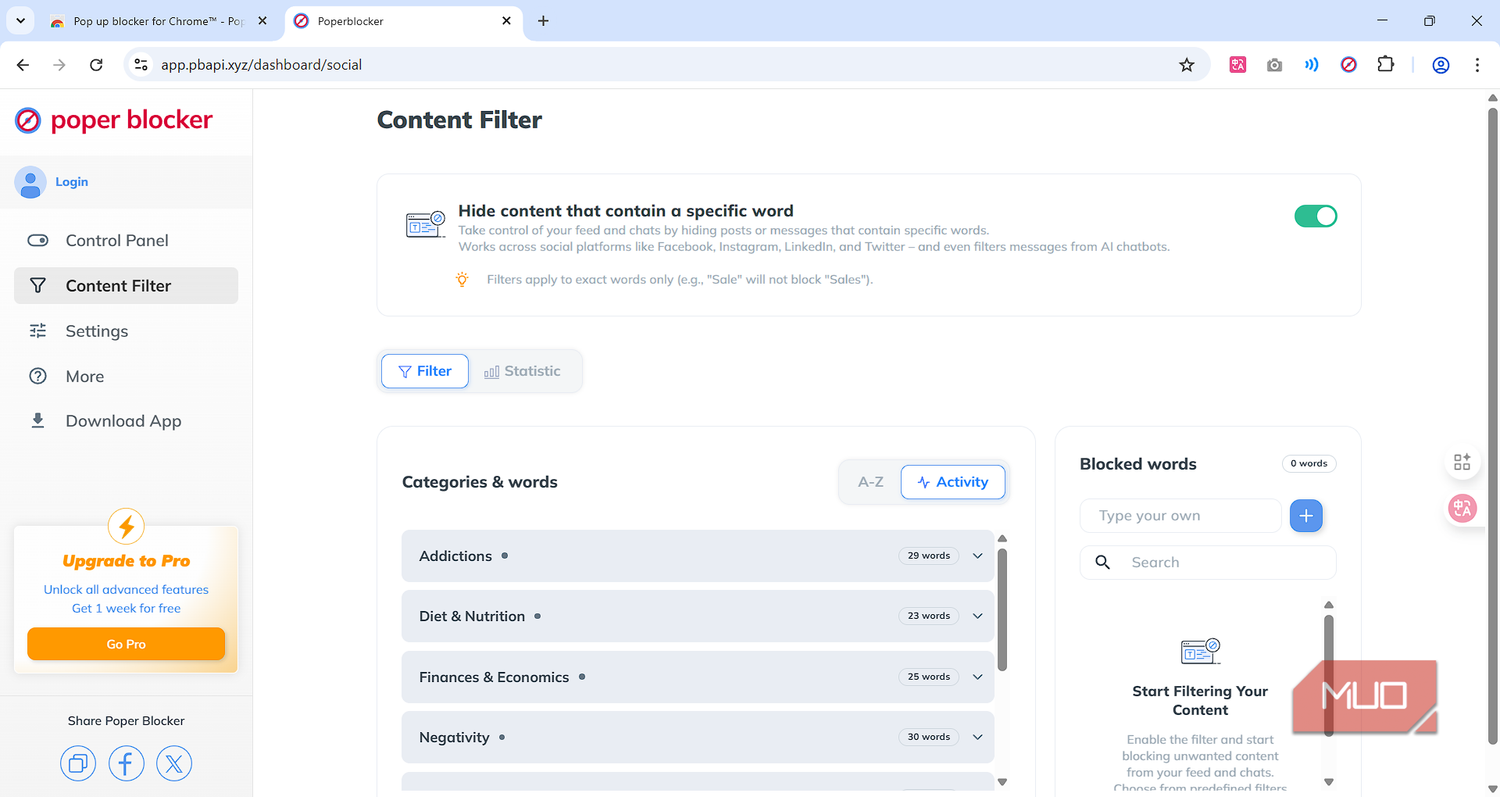Expand the Negativity category chevron
The image size is (1500, 797).
tap(978, 737)
